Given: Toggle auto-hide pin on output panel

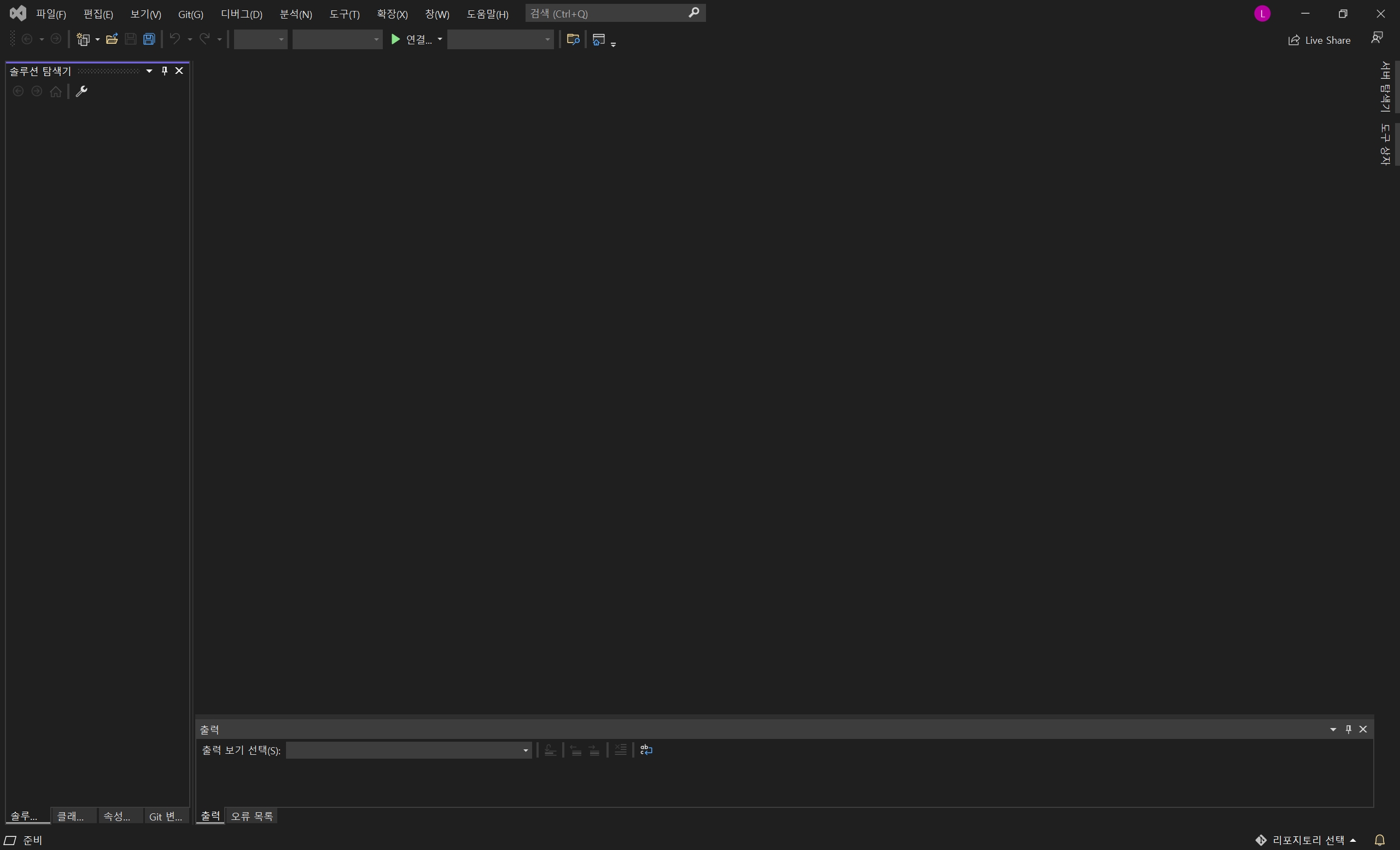Looking at the screenshot, I should (1348, 729).
